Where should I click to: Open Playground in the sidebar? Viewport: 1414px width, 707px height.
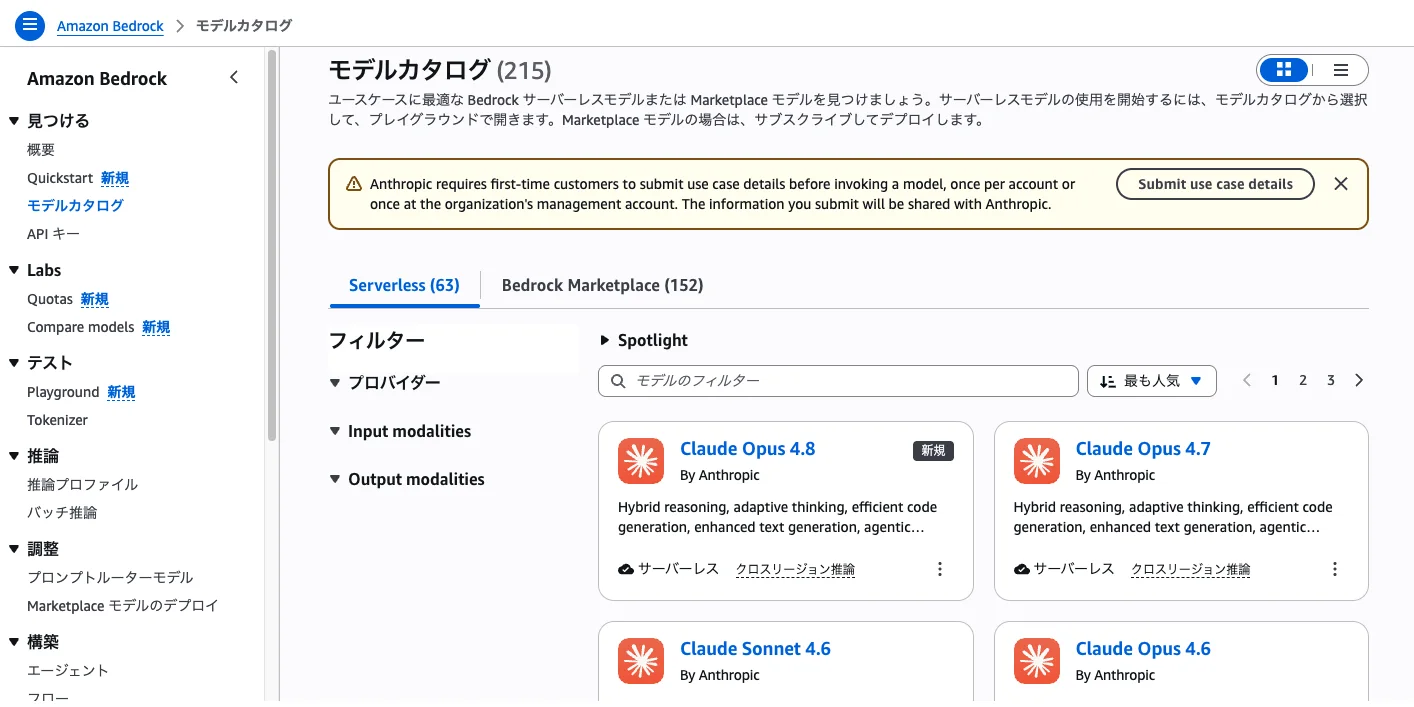[x=63, y=392]
